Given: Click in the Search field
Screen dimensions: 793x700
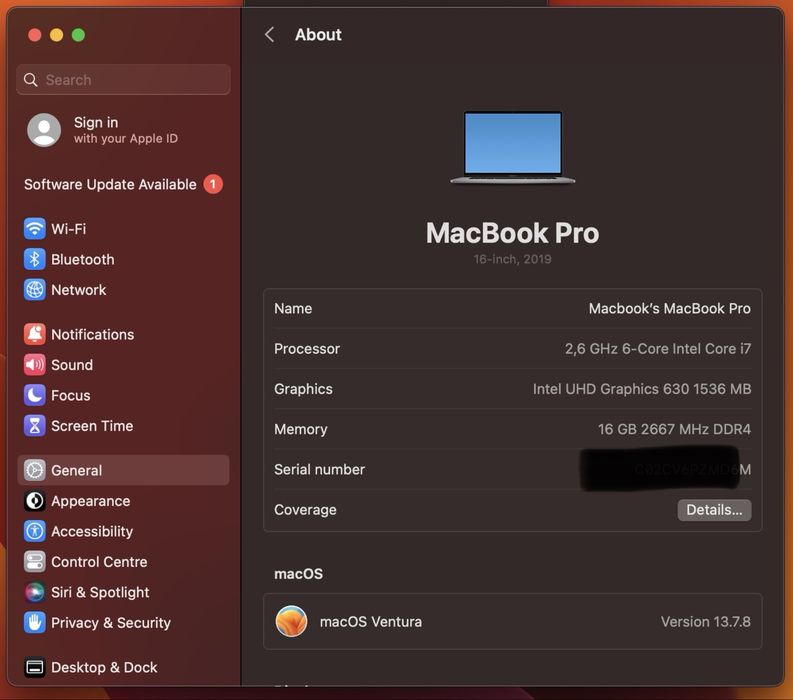Looking at the screenshot, I should [x=123, y=80].
